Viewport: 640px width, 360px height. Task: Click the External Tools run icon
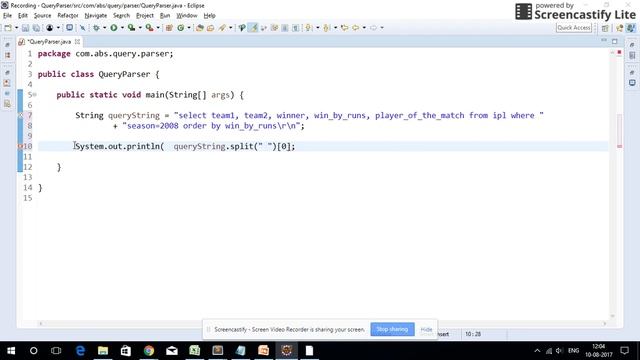[149, 28]
